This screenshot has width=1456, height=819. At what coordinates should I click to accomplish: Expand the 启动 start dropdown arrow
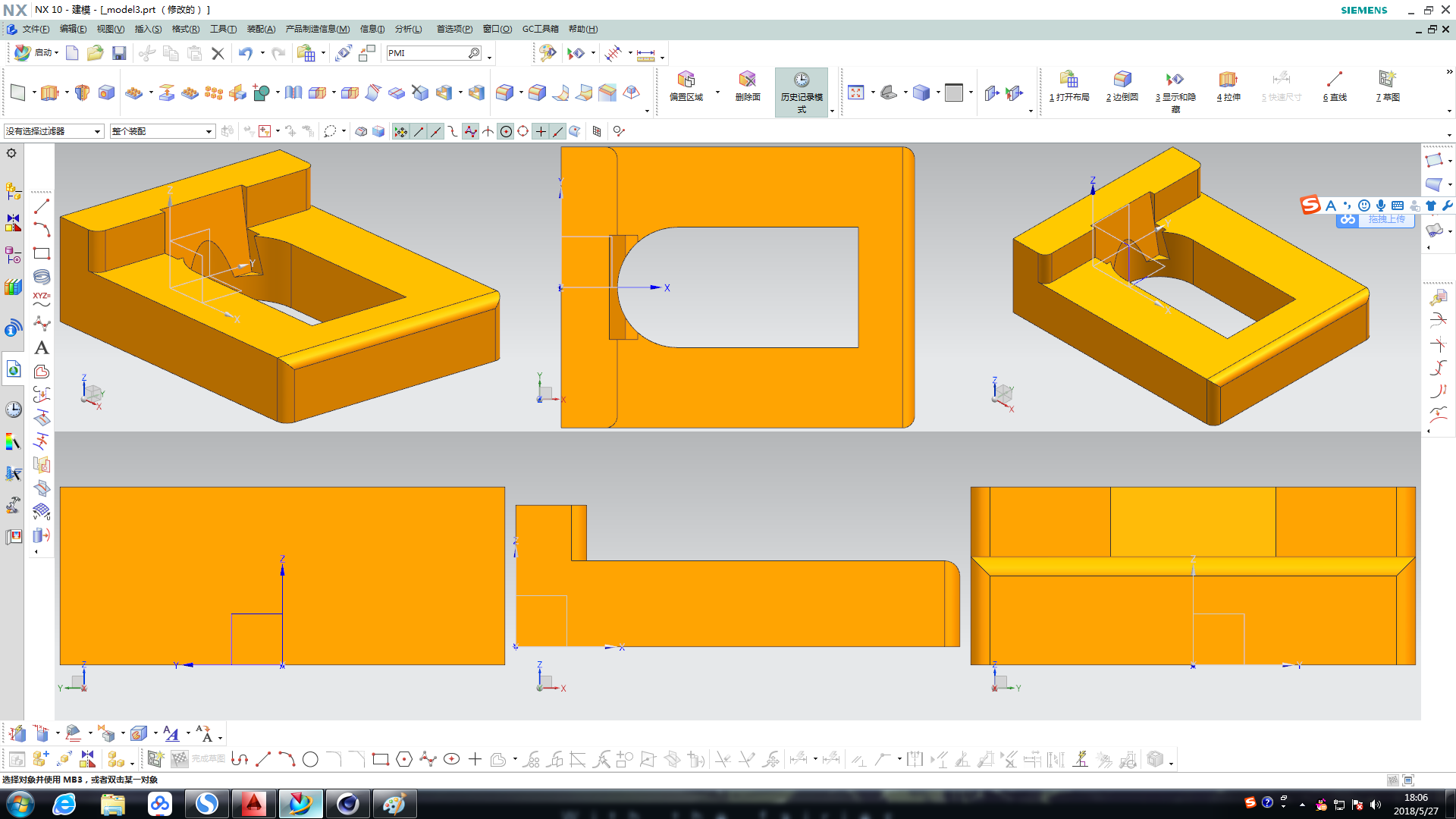[56, 53]
